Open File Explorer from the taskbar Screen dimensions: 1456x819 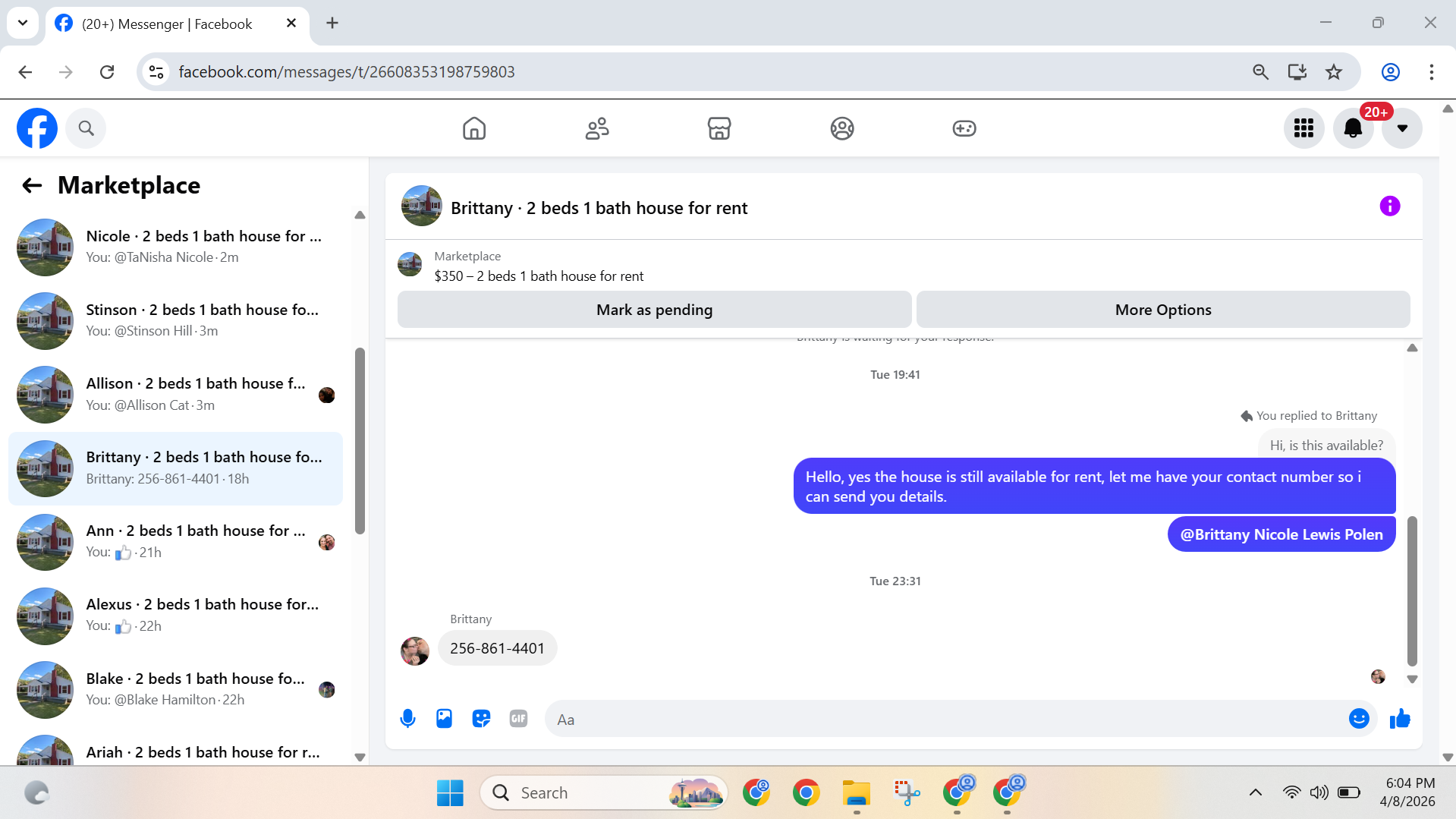click(857, 792)
